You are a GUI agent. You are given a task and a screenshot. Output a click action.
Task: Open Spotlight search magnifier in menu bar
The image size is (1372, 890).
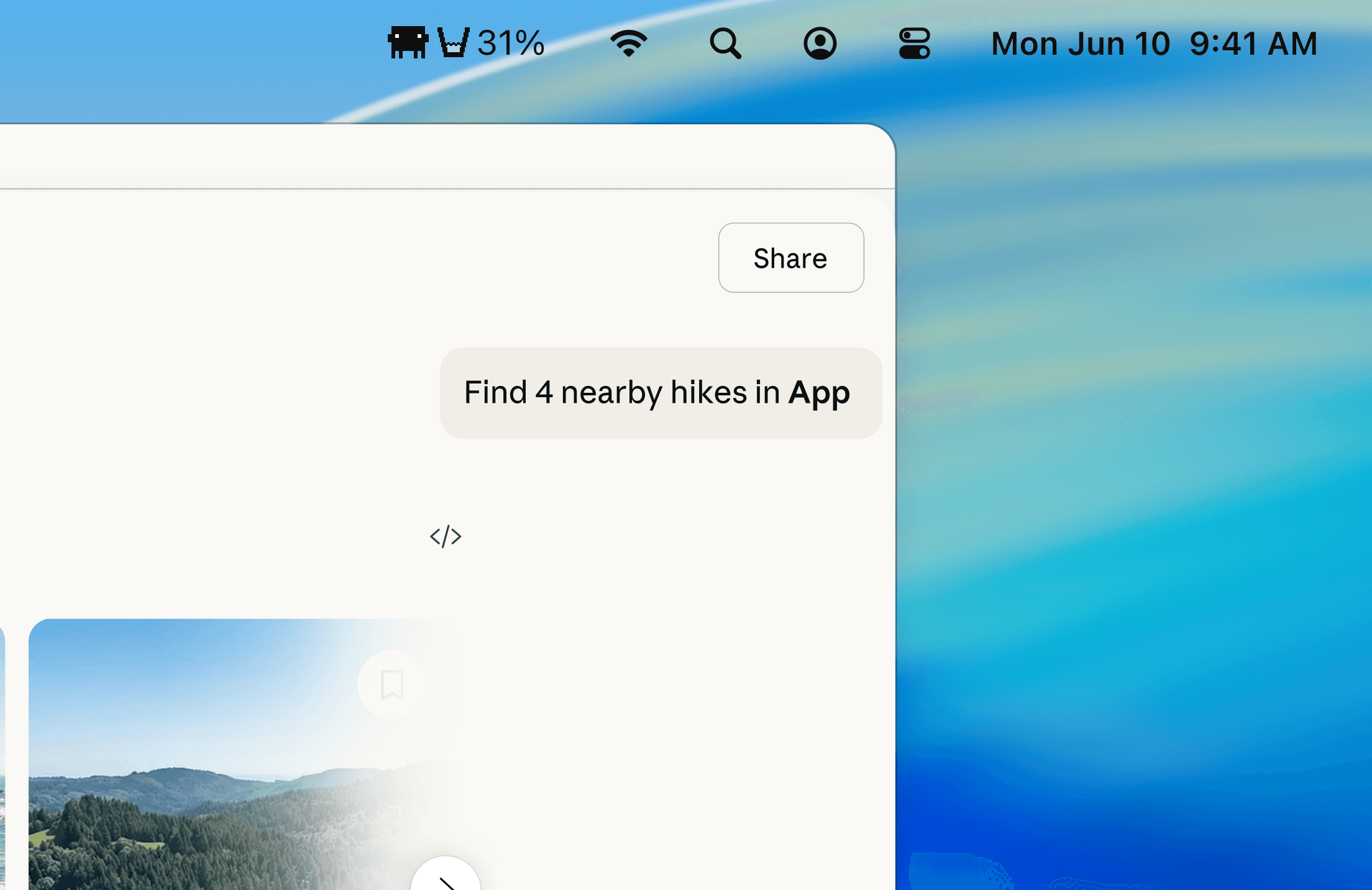click(725, 44)
